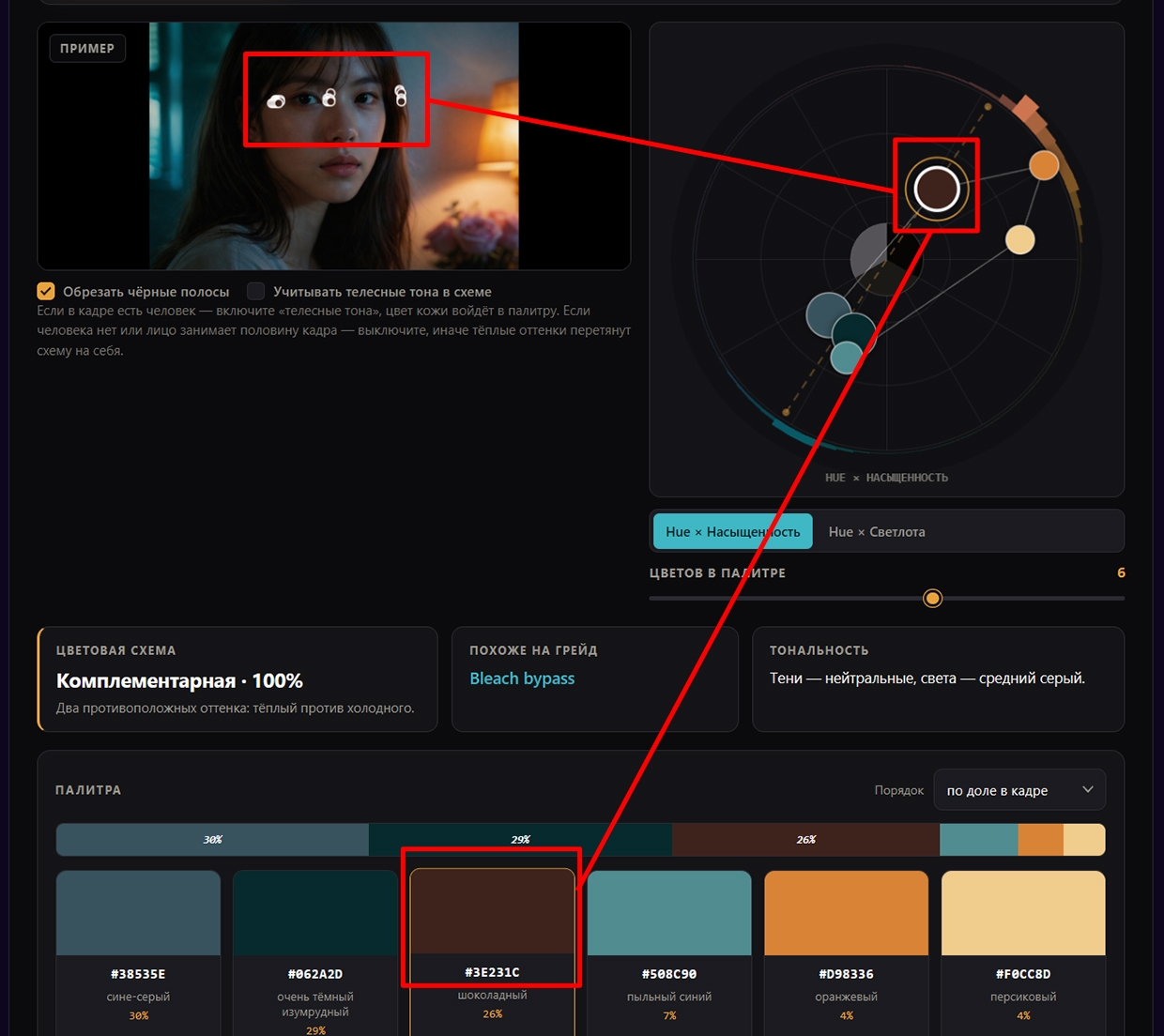This screenshot has height=1036, width=1164.
Task: Switch to the «Hue × Светлота» tab
Action: (x=877, y=532)
